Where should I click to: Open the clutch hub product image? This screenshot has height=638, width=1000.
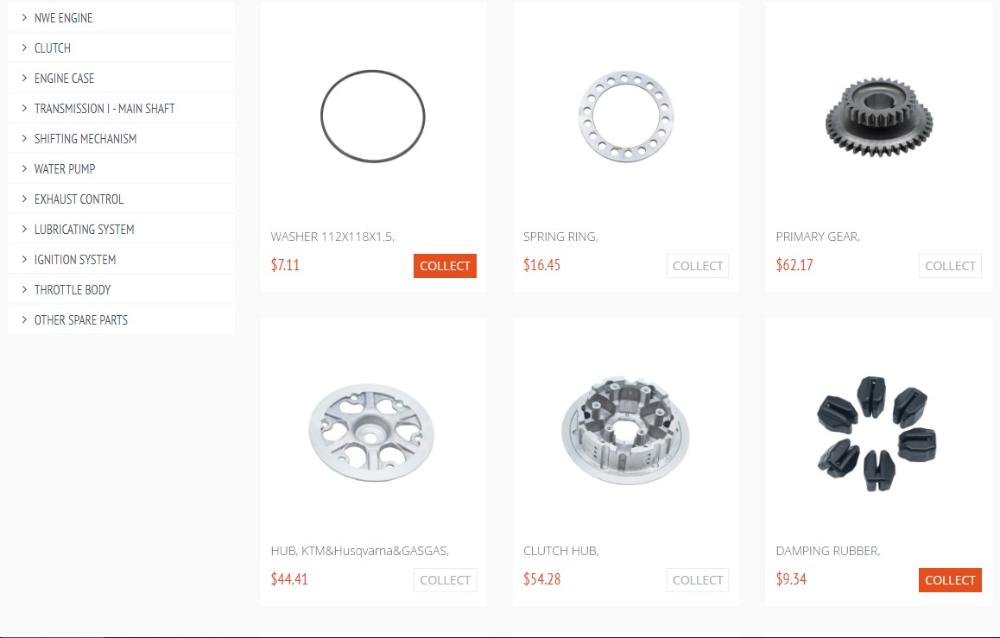[x=626, y=431]
